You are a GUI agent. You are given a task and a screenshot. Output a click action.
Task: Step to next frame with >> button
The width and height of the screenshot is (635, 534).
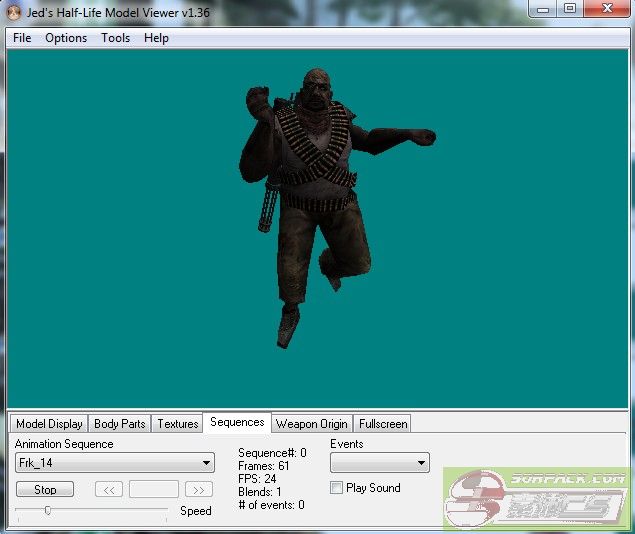[x=198, y=490]
